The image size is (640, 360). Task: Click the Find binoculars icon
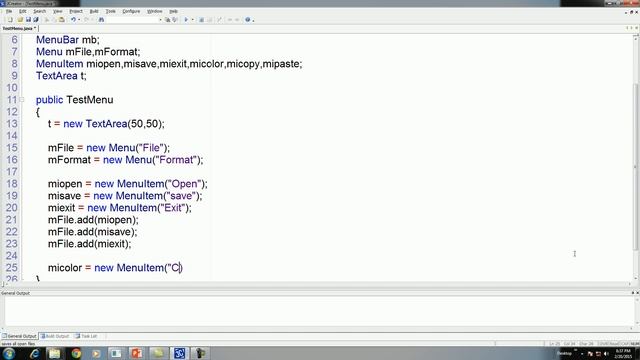click(101, 20)
